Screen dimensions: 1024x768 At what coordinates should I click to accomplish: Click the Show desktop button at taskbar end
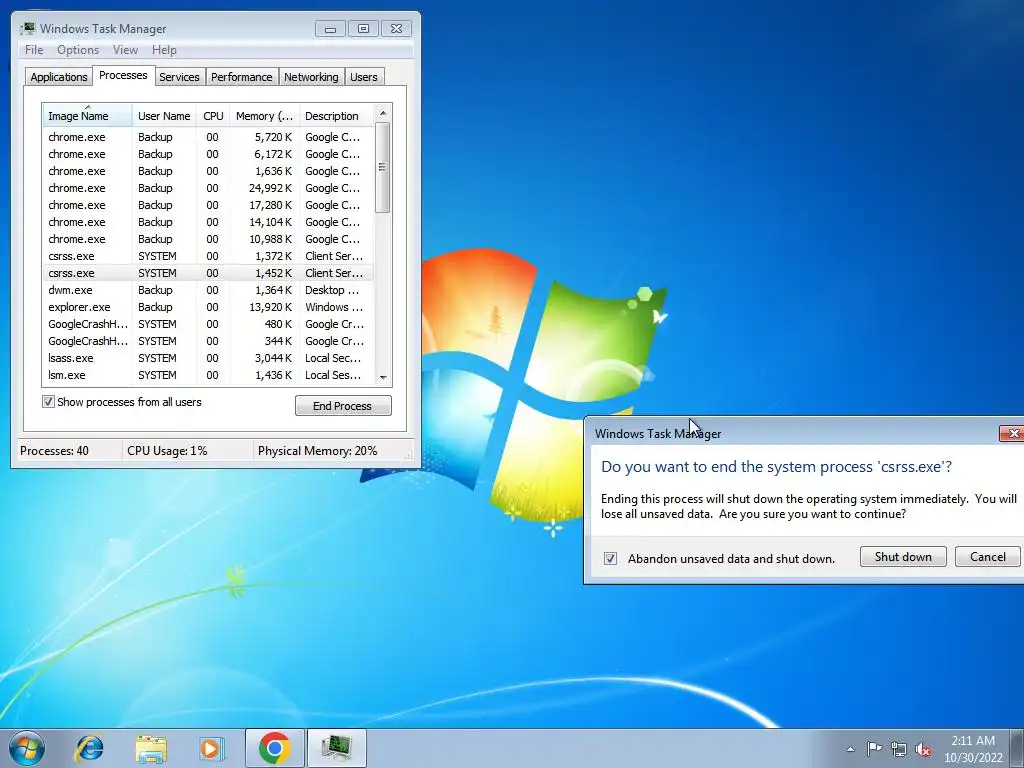(1017, 748)
